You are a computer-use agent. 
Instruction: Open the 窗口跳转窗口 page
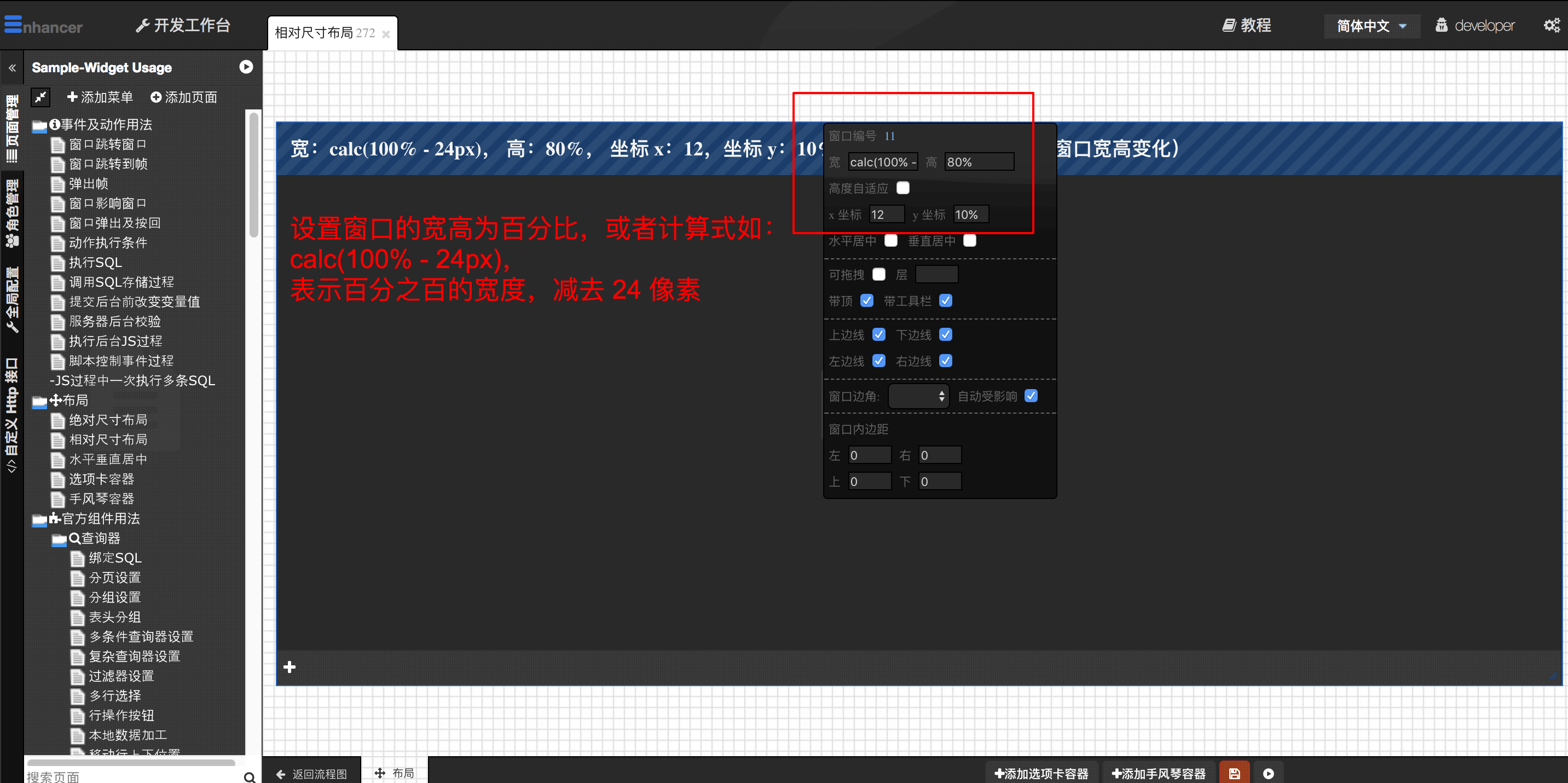point(108,144)
